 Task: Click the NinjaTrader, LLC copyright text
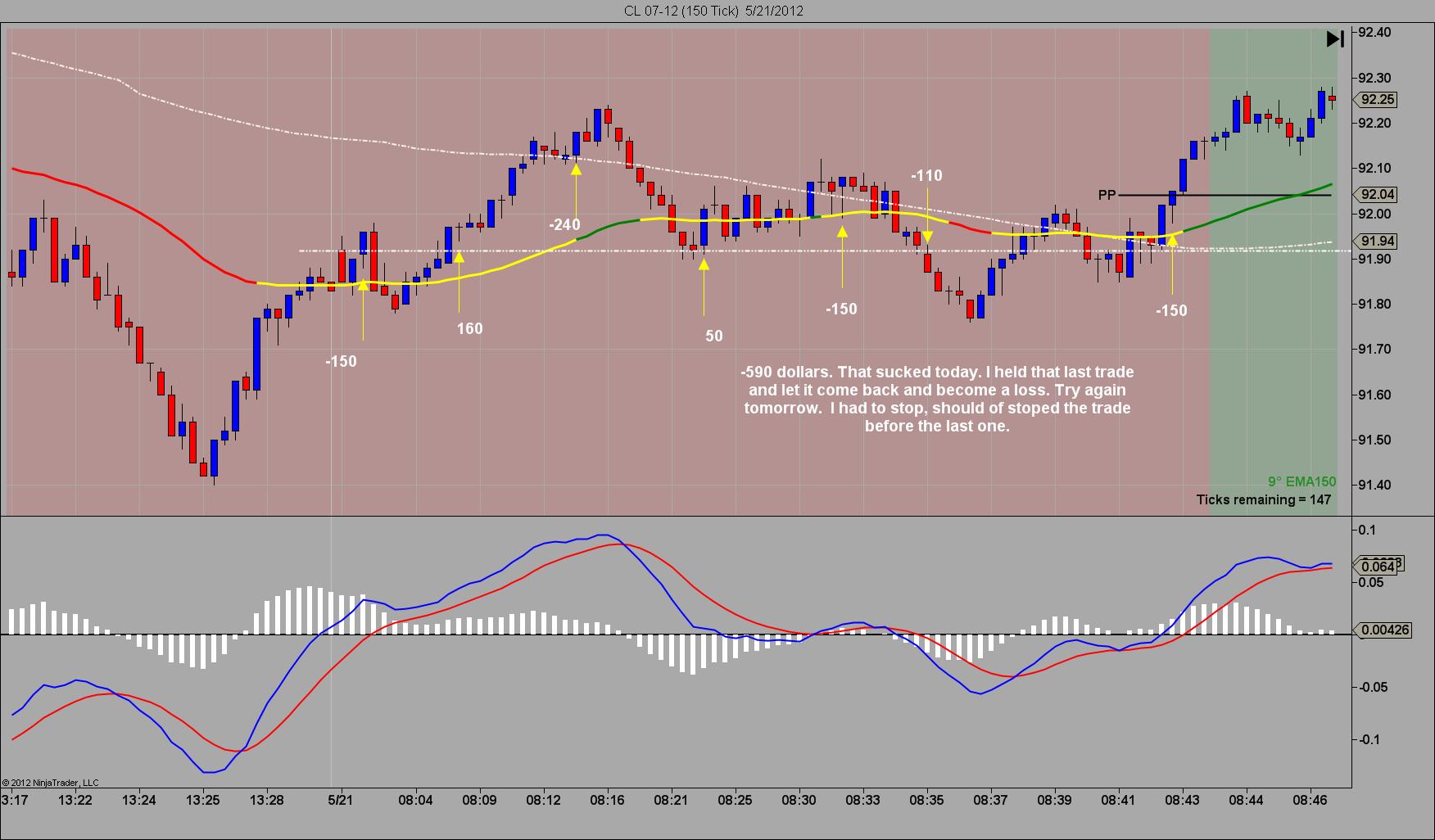pos(51,783)
